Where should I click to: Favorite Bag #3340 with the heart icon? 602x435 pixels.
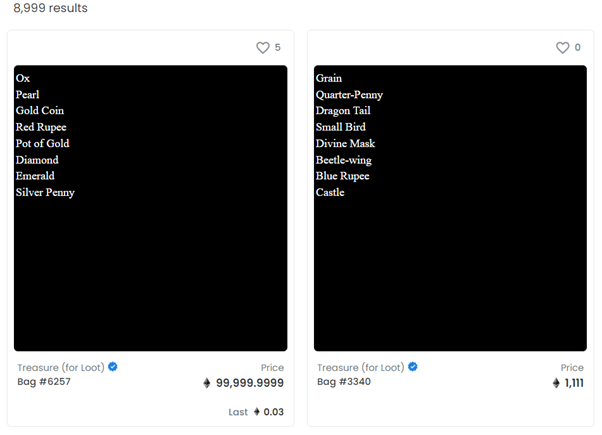click(563, 48)
